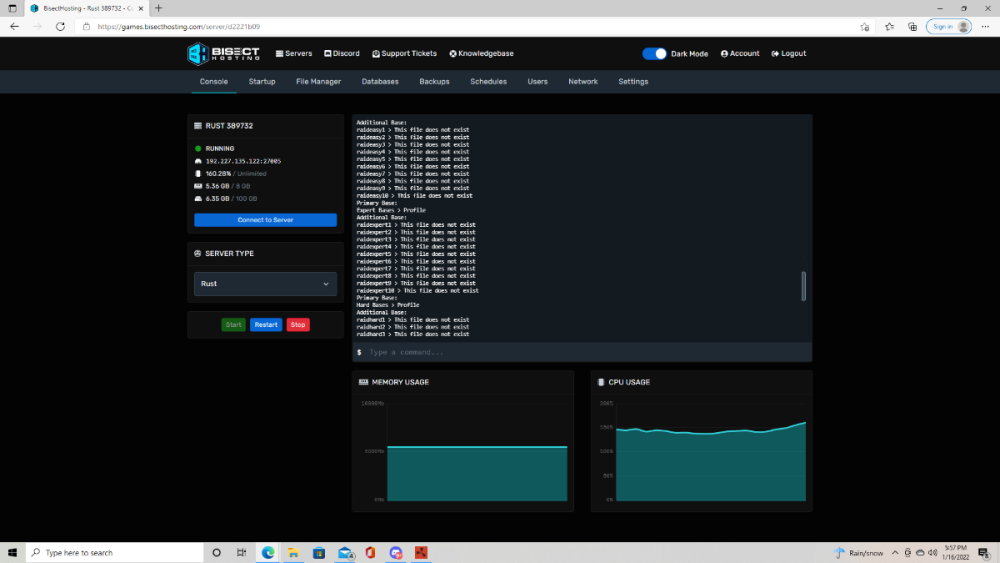Open the Knowledgebase link
Image resolution: width=1000 pixels, height=563 pixels.
pos(482,54)
